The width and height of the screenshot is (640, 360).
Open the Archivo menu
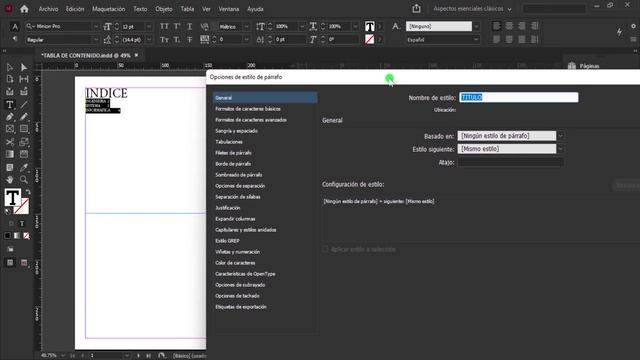[48, 9]
